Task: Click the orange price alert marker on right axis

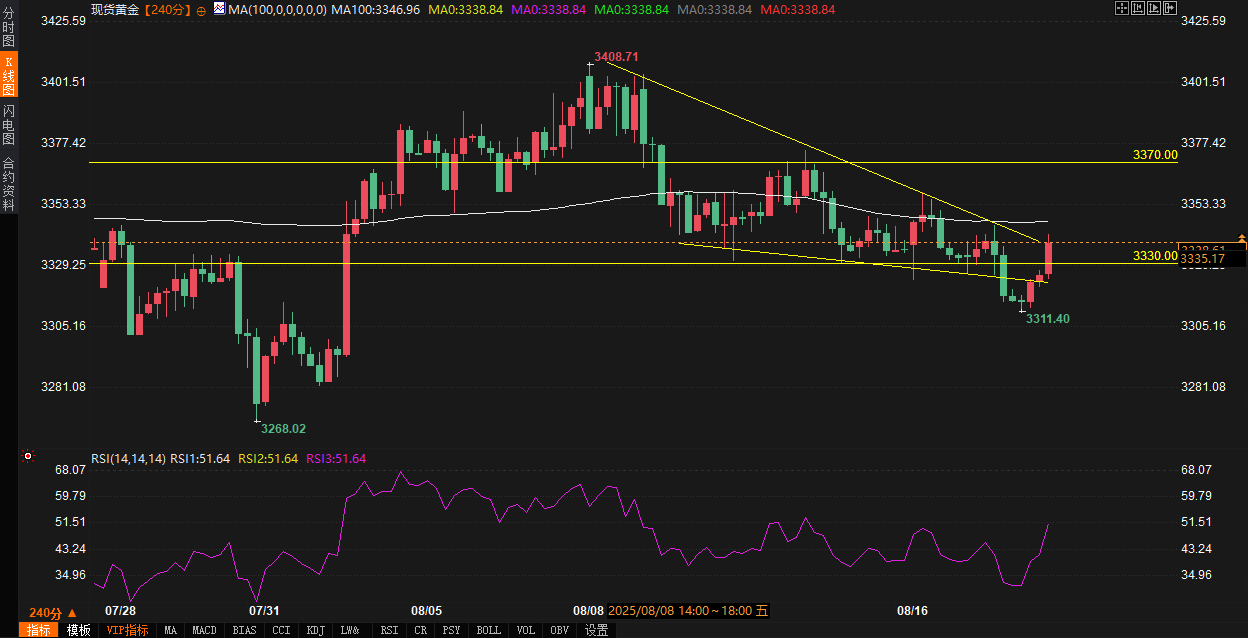Action: (1242, 240)
